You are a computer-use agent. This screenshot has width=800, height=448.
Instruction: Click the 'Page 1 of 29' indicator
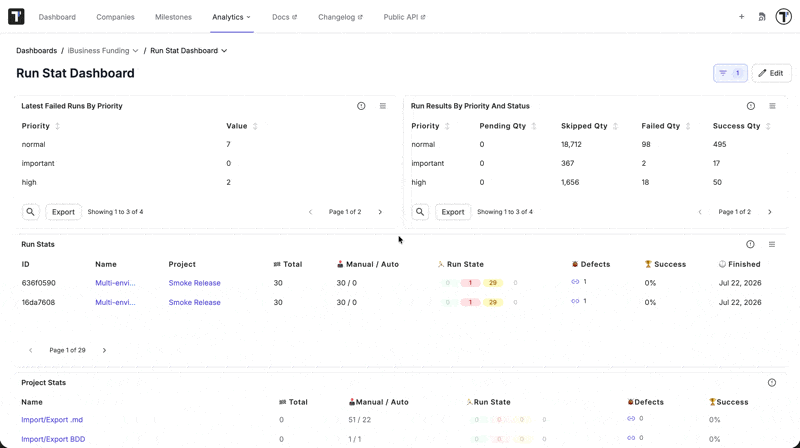tap(67, 350)
